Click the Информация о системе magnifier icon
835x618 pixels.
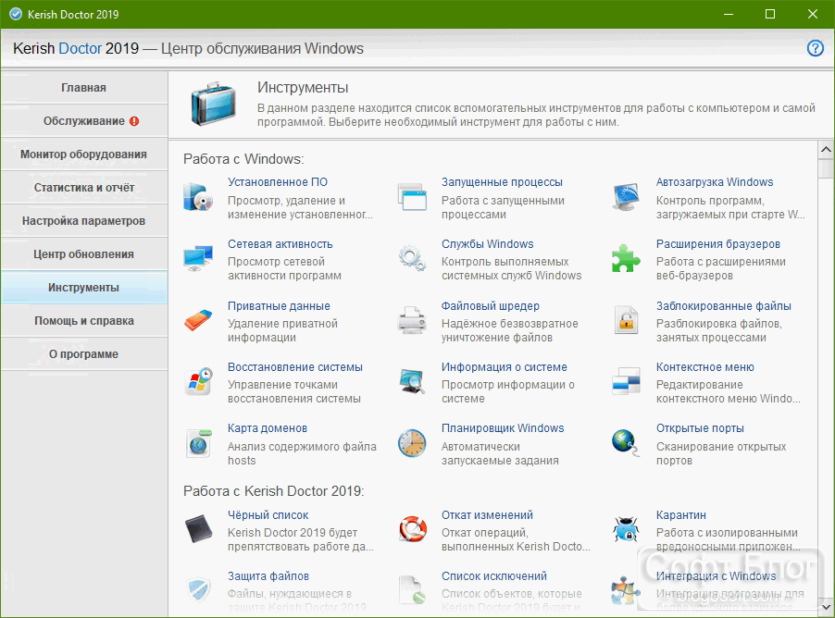point(412,381)
